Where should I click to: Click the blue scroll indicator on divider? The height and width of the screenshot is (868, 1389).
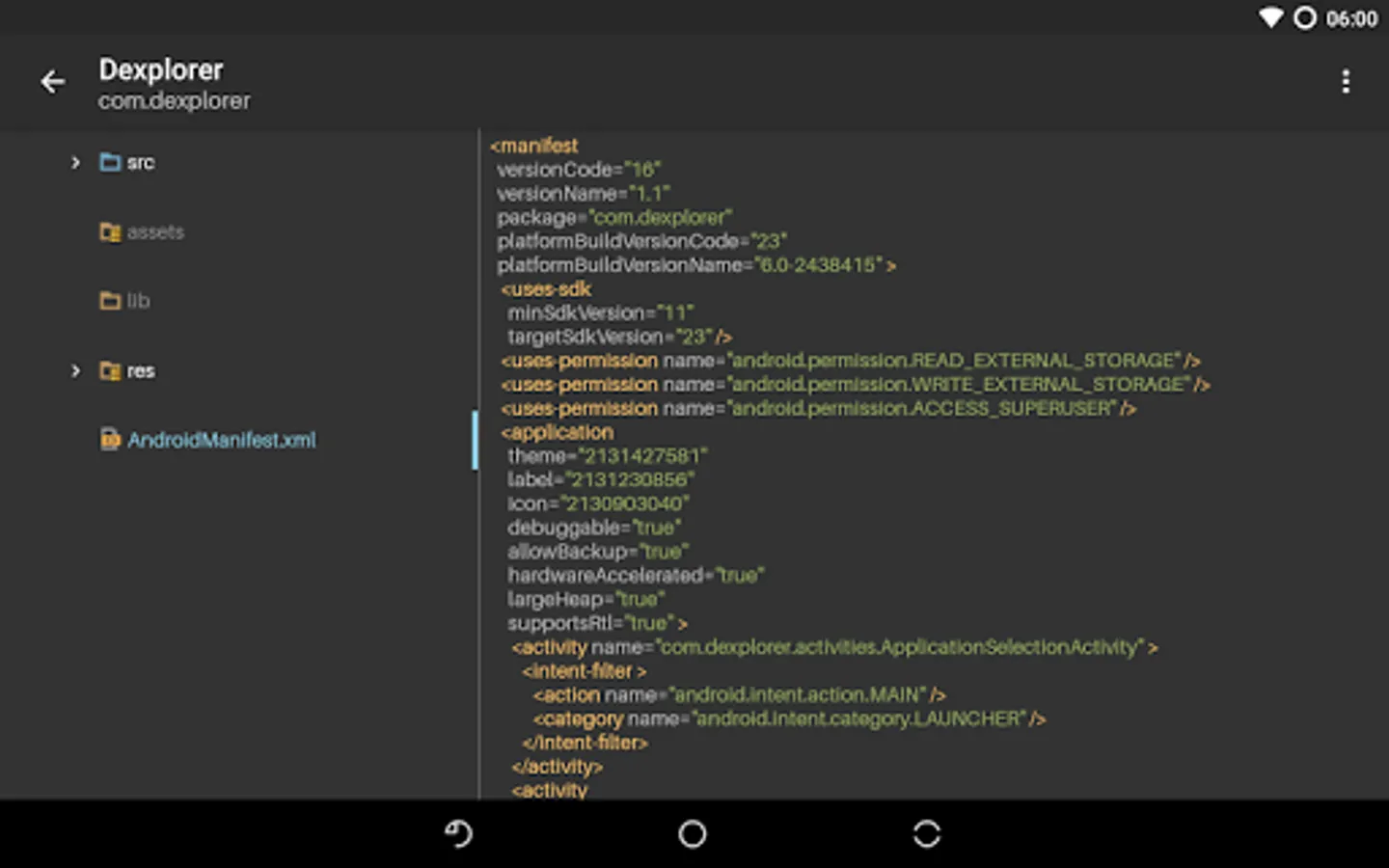[x=475, y=440]
